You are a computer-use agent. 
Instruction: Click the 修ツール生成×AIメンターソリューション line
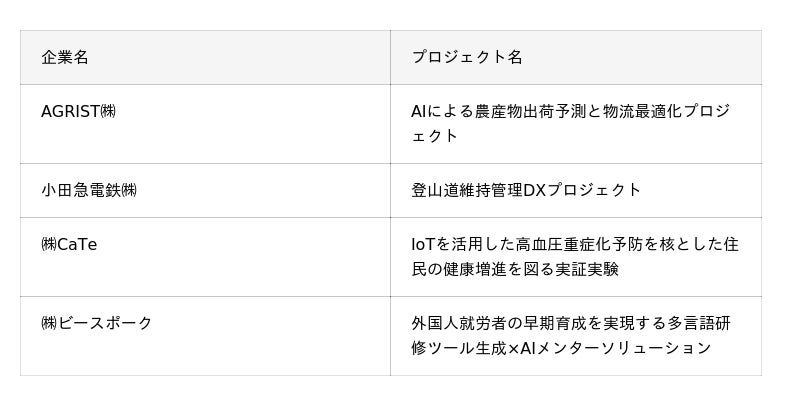(x=560, y=348)
